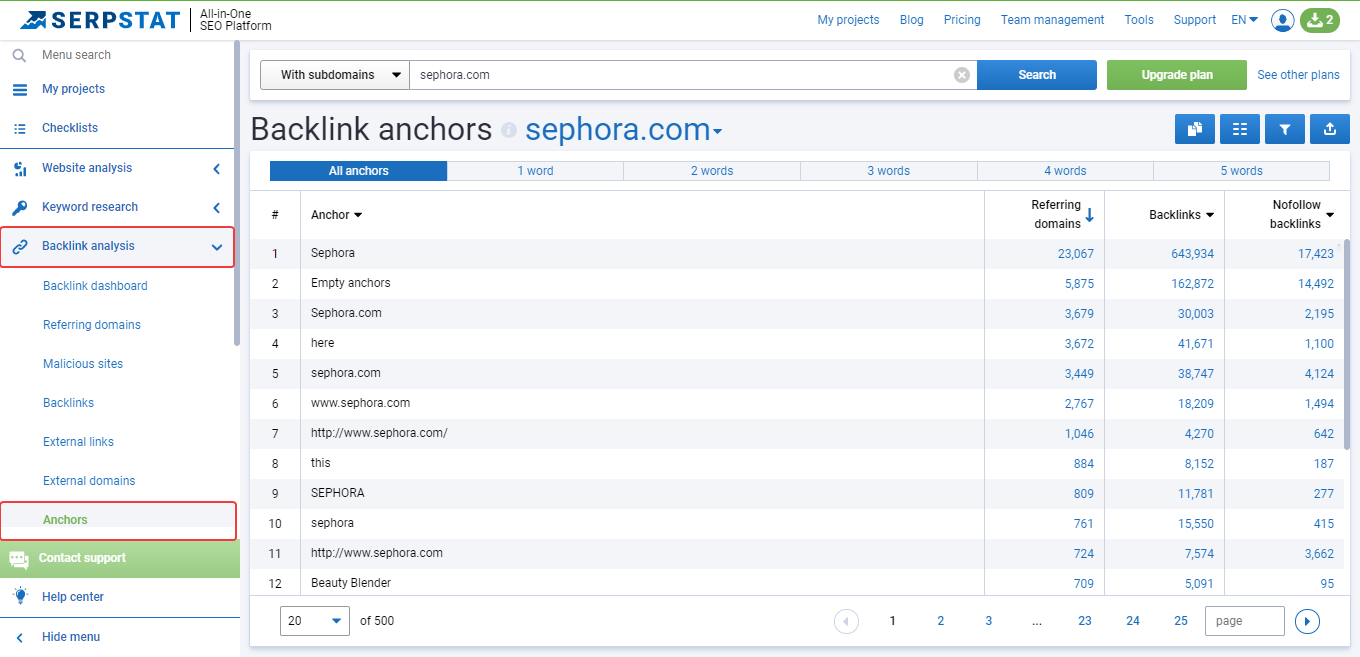Select the 3 words tab

pos(888,171)
